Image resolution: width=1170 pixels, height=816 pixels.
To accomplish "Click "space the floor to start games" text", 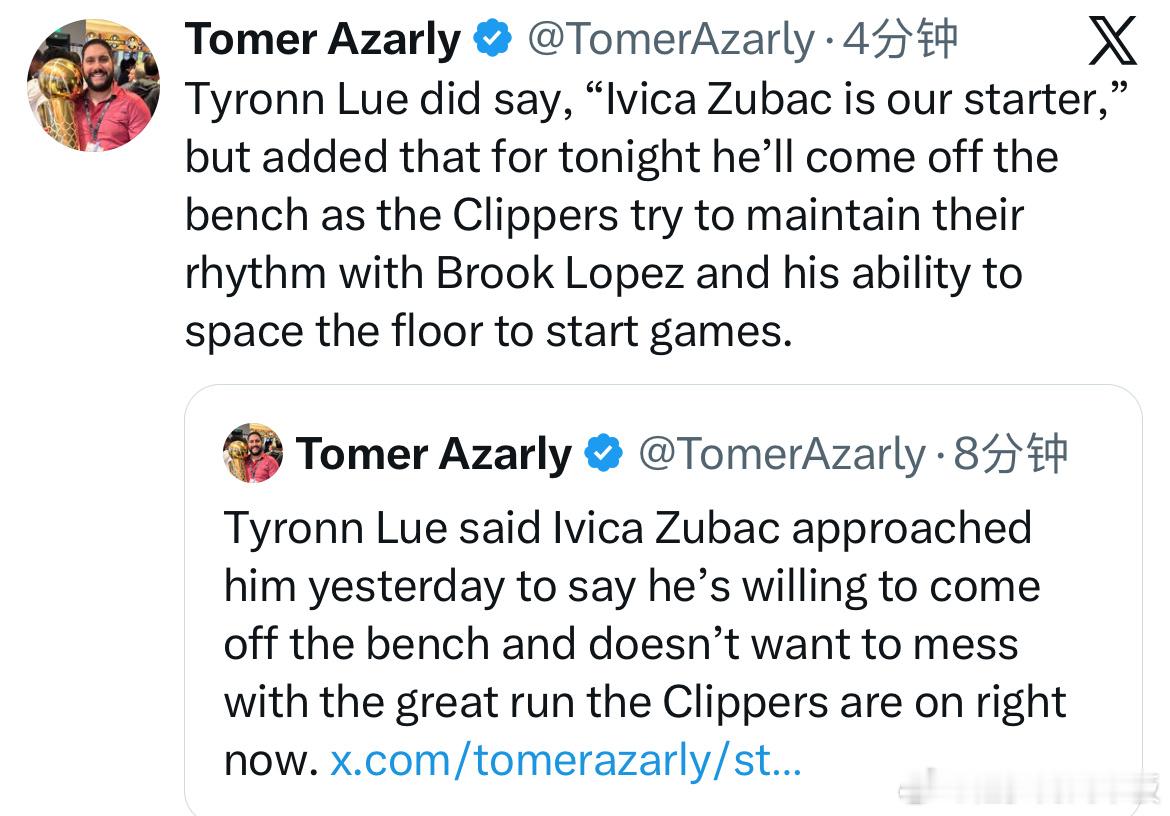I will (x=487, y=331).
